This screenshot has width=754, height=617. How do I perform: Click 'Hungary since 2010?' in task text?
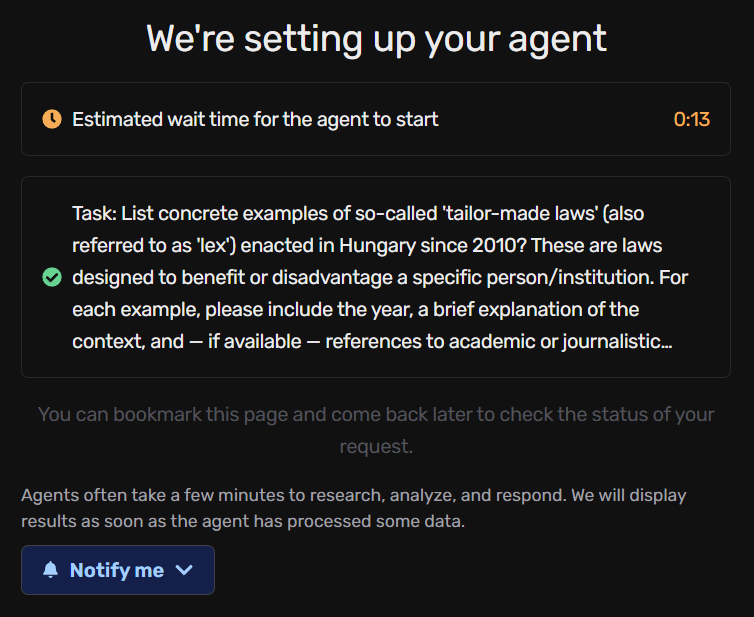[433, 245]
